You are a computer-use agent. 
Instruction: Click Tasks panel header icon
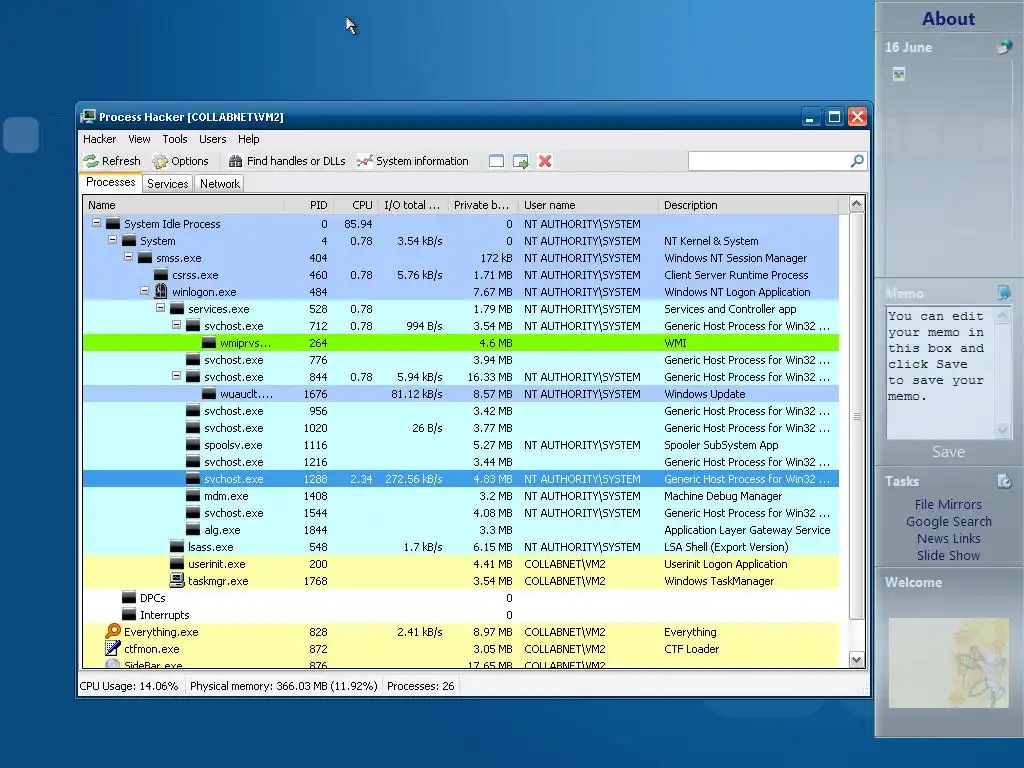[1004, 481]
